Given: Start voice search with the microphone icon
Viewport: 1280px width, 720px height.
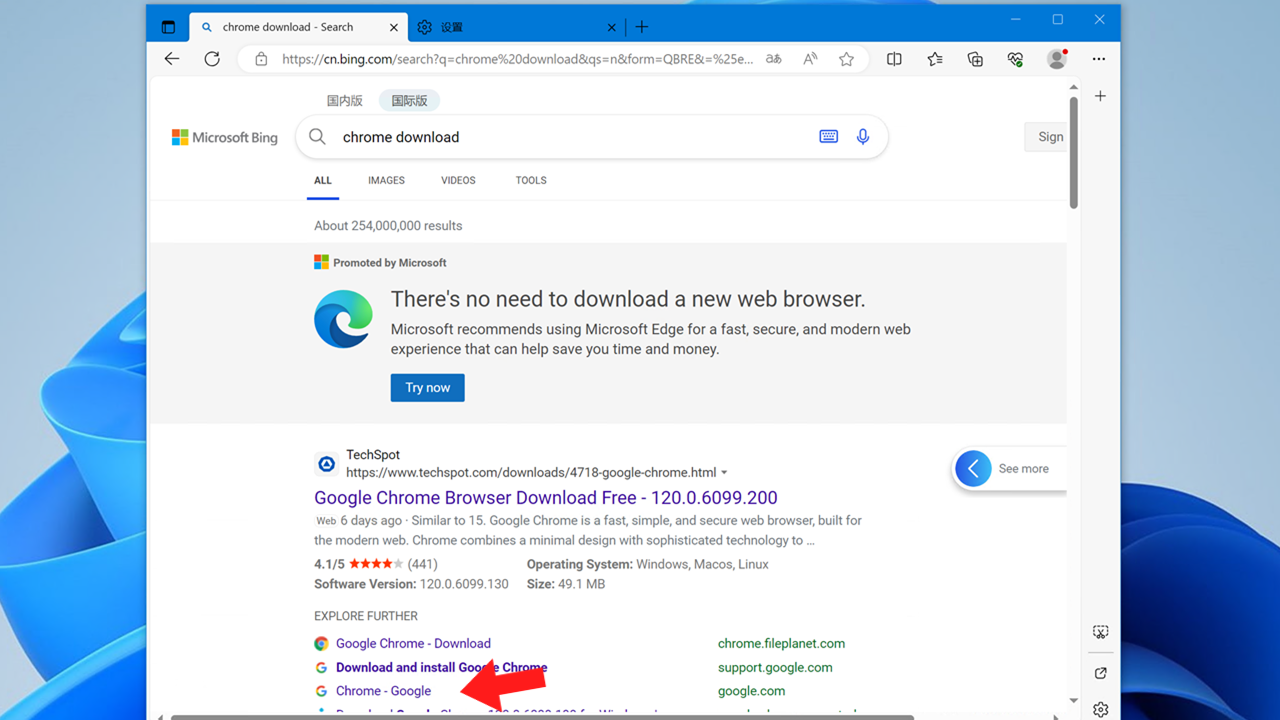Looking at the screenshot, I should (863, 137).
